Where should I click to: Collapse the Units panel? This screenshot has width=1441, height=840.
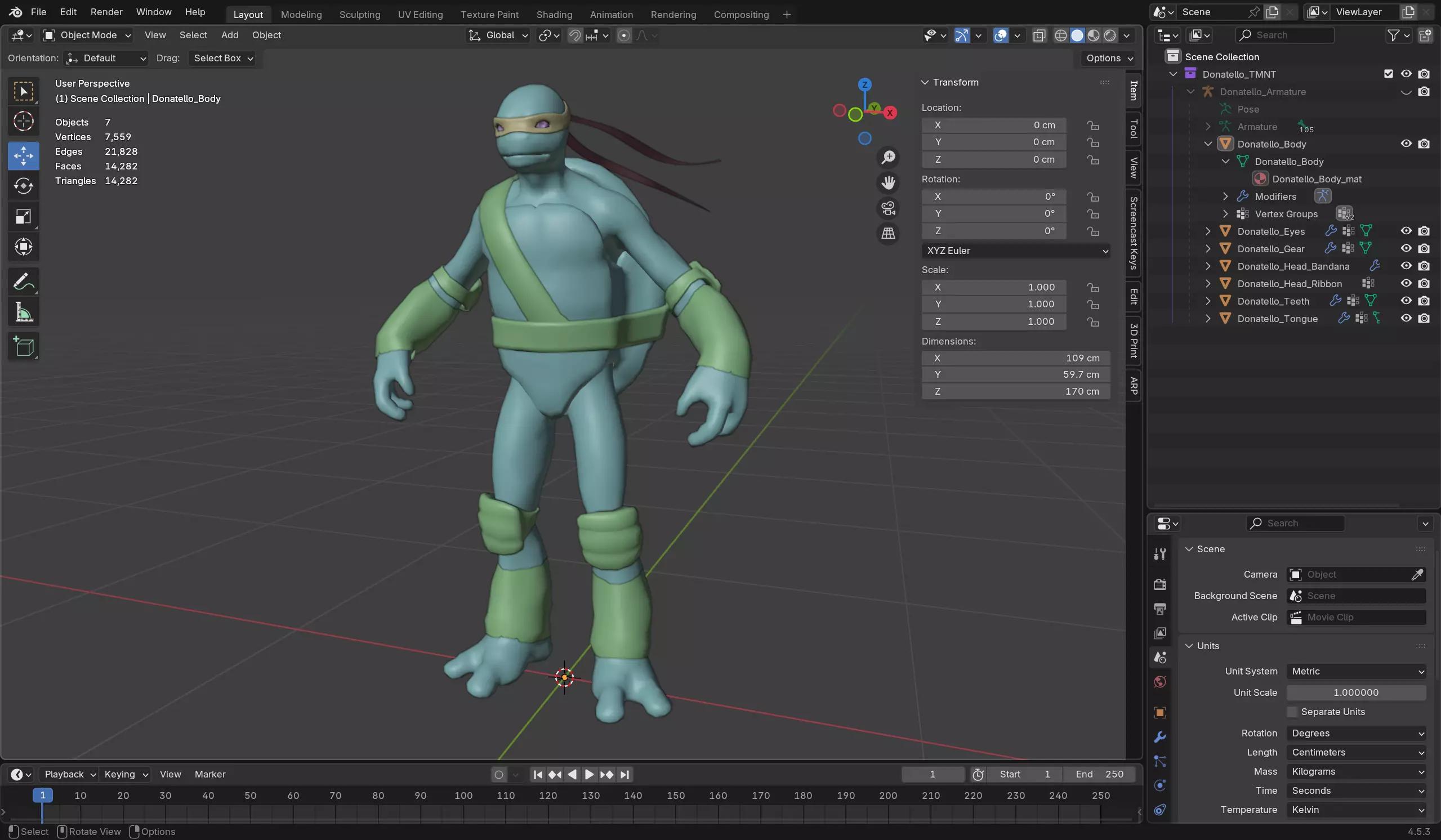click(x=1189, y=646)
